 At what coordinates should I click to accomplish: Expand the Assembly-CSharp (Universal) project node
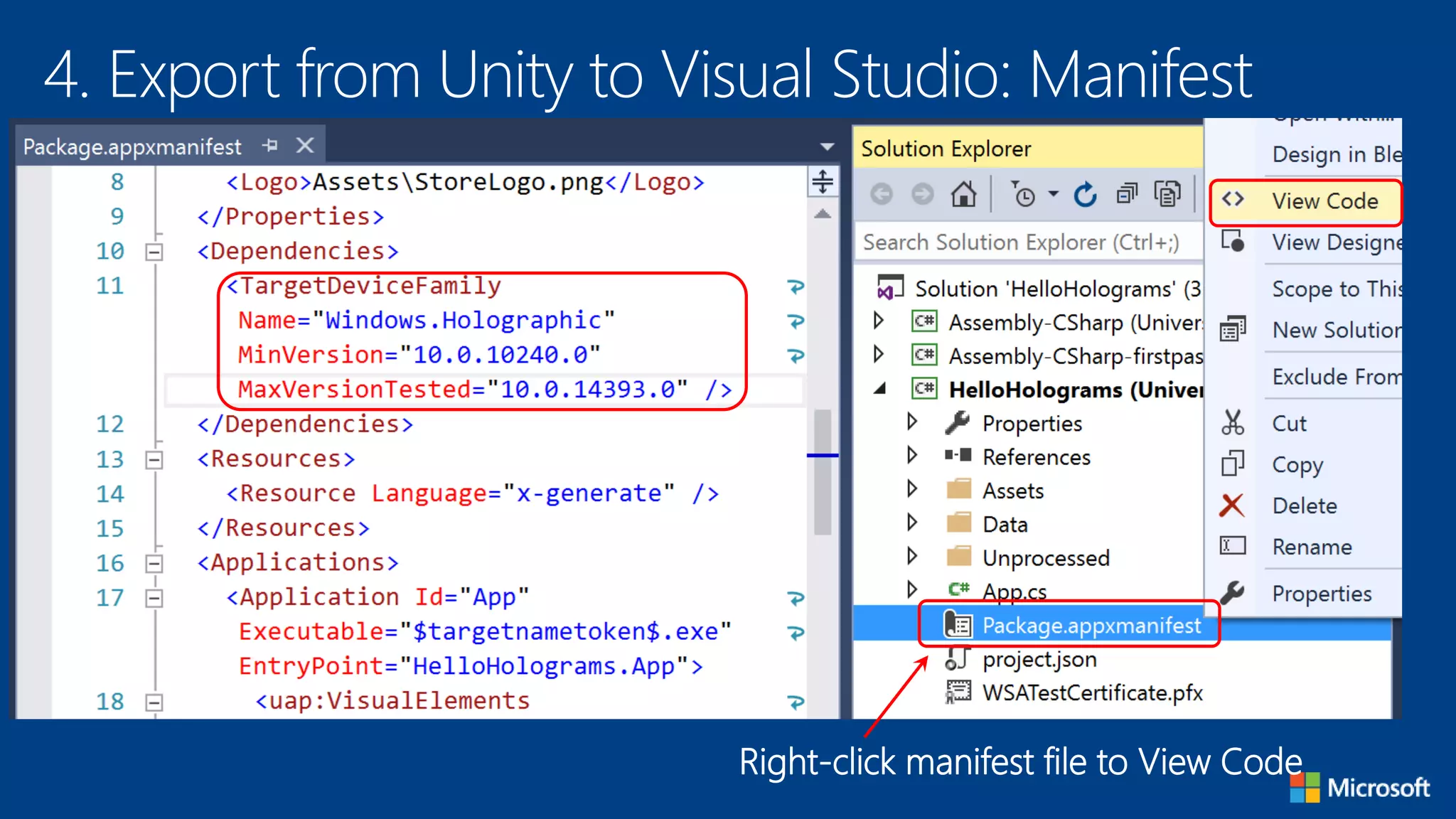coord(879,321)
